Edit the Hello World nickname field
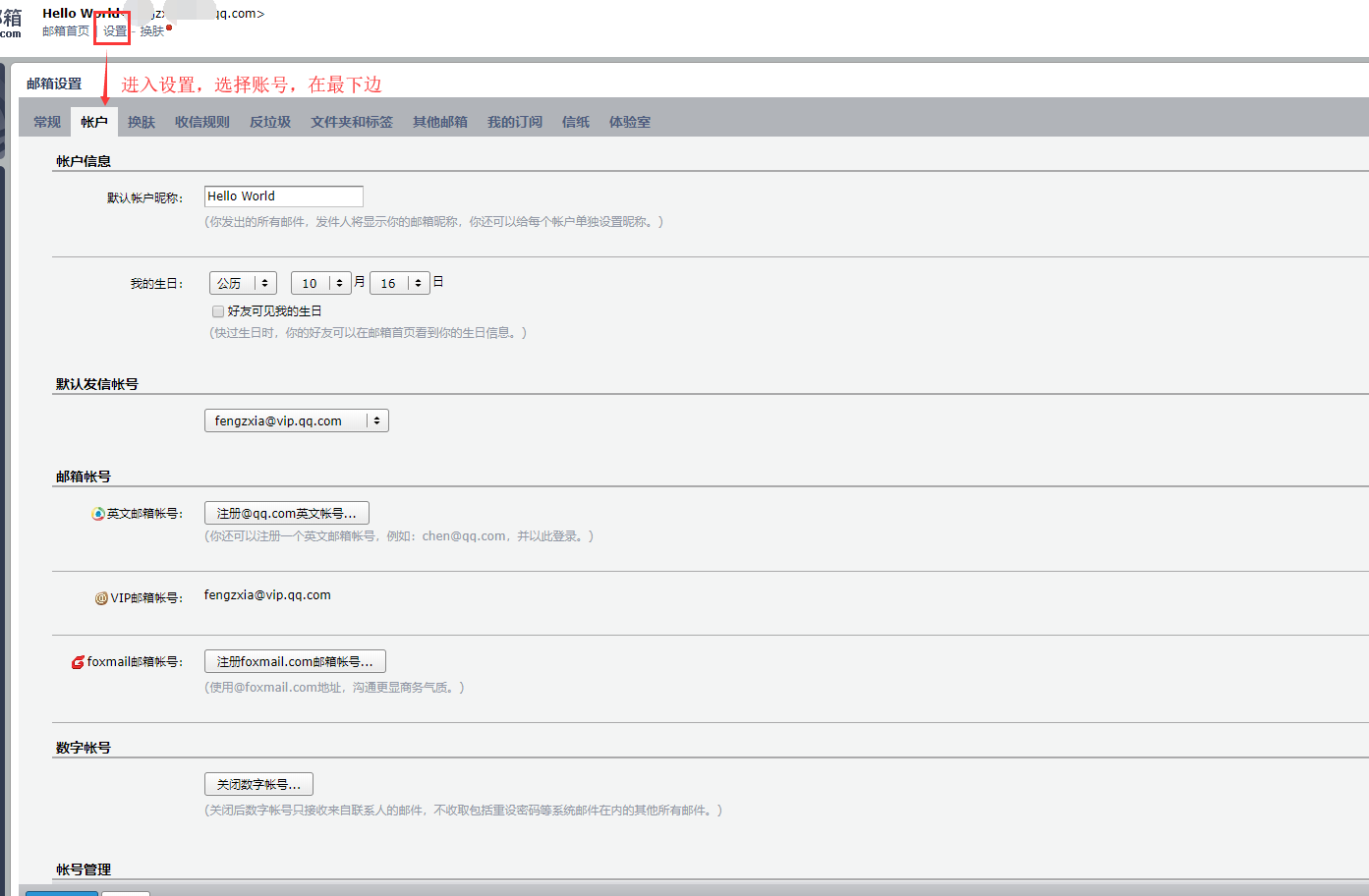 pyautogui.click(x=284, y=196)
